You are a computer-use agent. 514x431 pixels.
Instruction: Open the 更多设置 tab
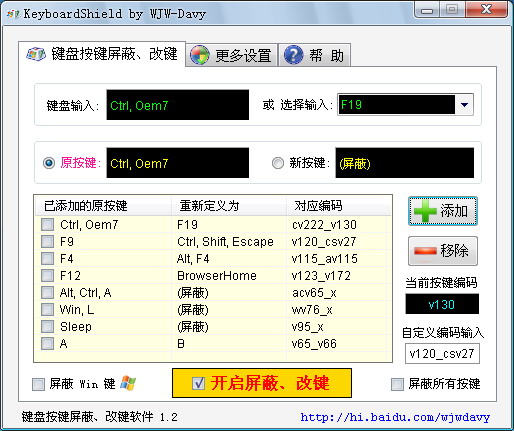pos(232,55)
